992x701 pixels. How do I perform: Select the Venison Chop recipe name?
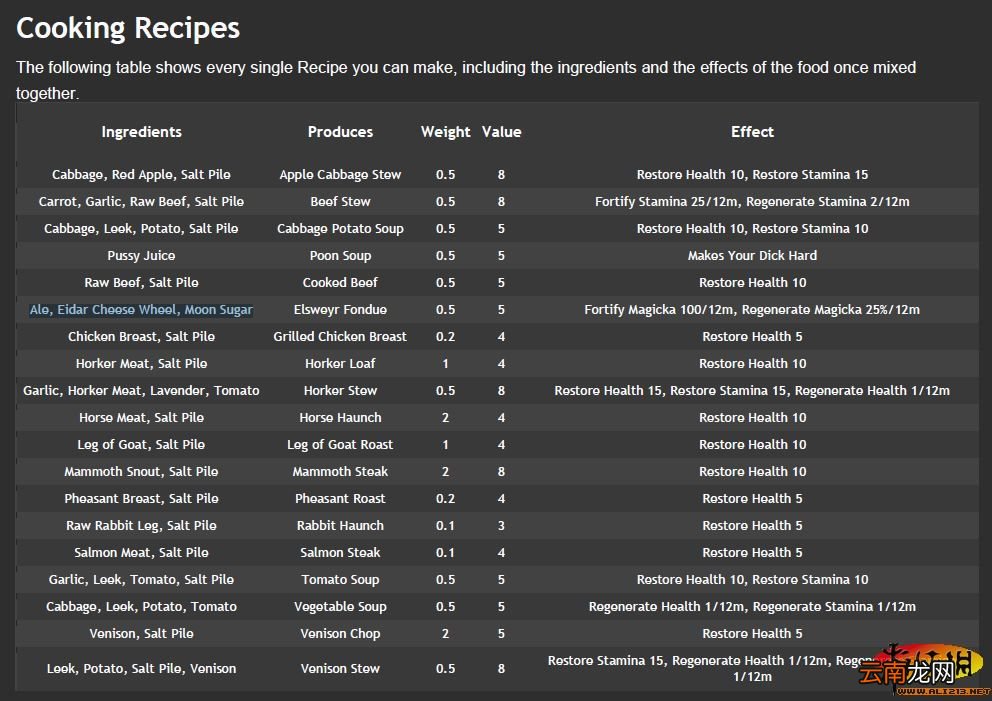coord(340,634)
